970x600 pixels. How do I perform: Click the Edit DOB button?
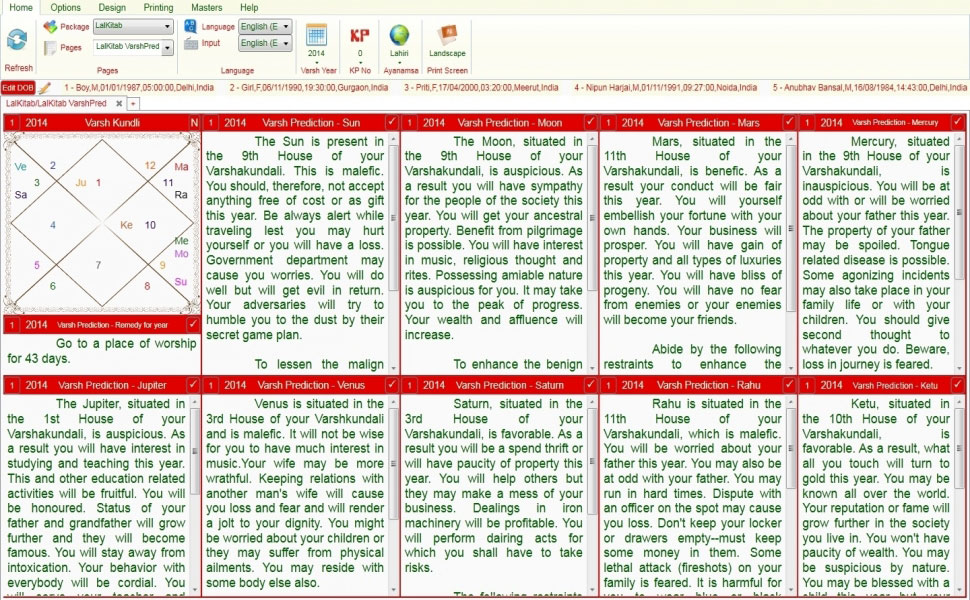point(17,87)
